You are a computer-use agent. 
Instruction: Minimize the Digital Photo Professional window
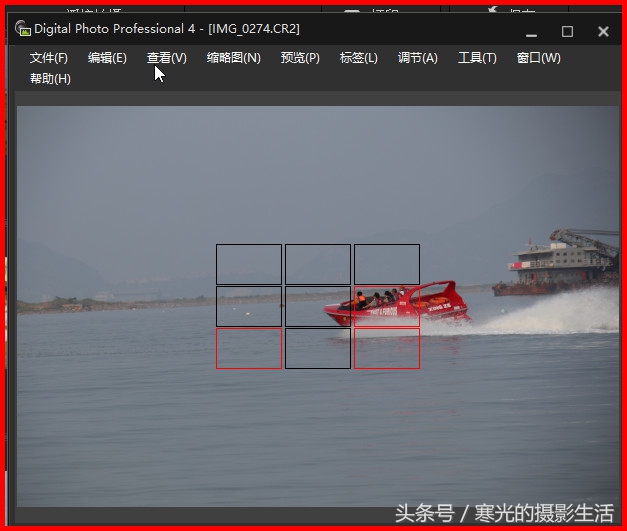[x=531, y=31]
